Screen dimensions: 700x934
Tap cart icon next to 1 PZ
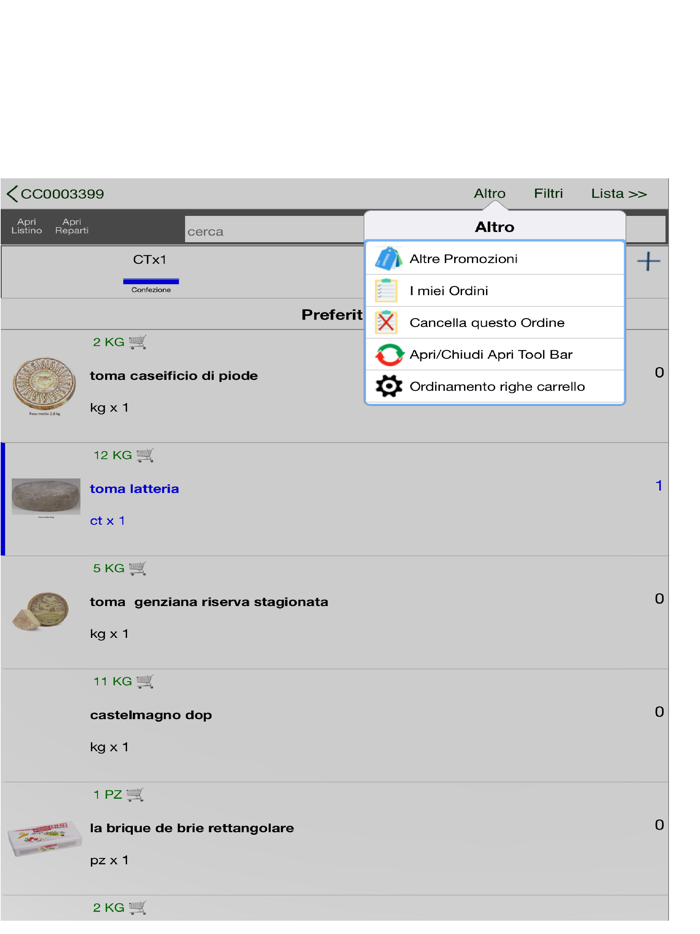(x=135, y=795)
